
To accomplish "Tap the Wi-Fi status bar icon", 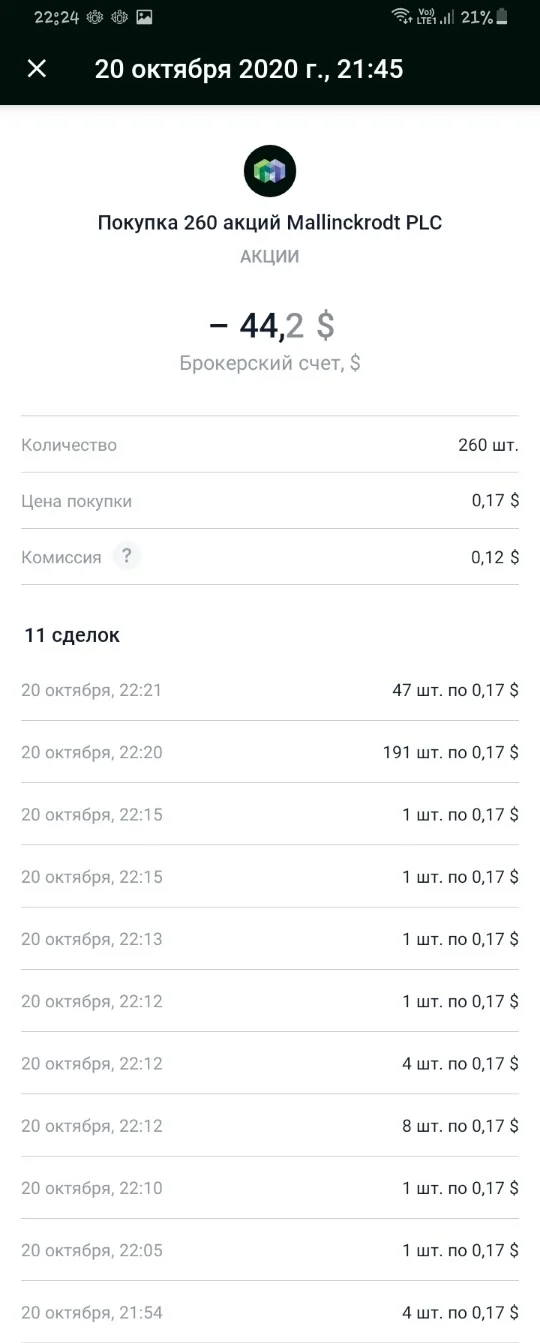I will click(400, 16).
